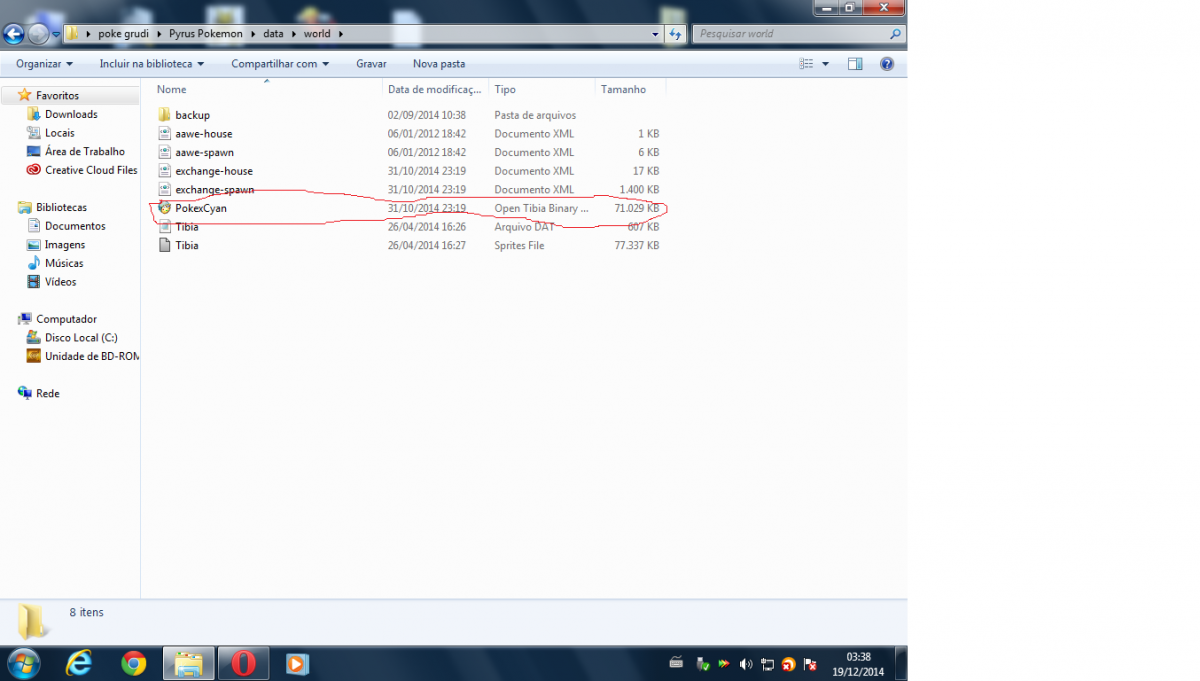Go back using the Explorer Back arrow

click(x=14, y=34)
